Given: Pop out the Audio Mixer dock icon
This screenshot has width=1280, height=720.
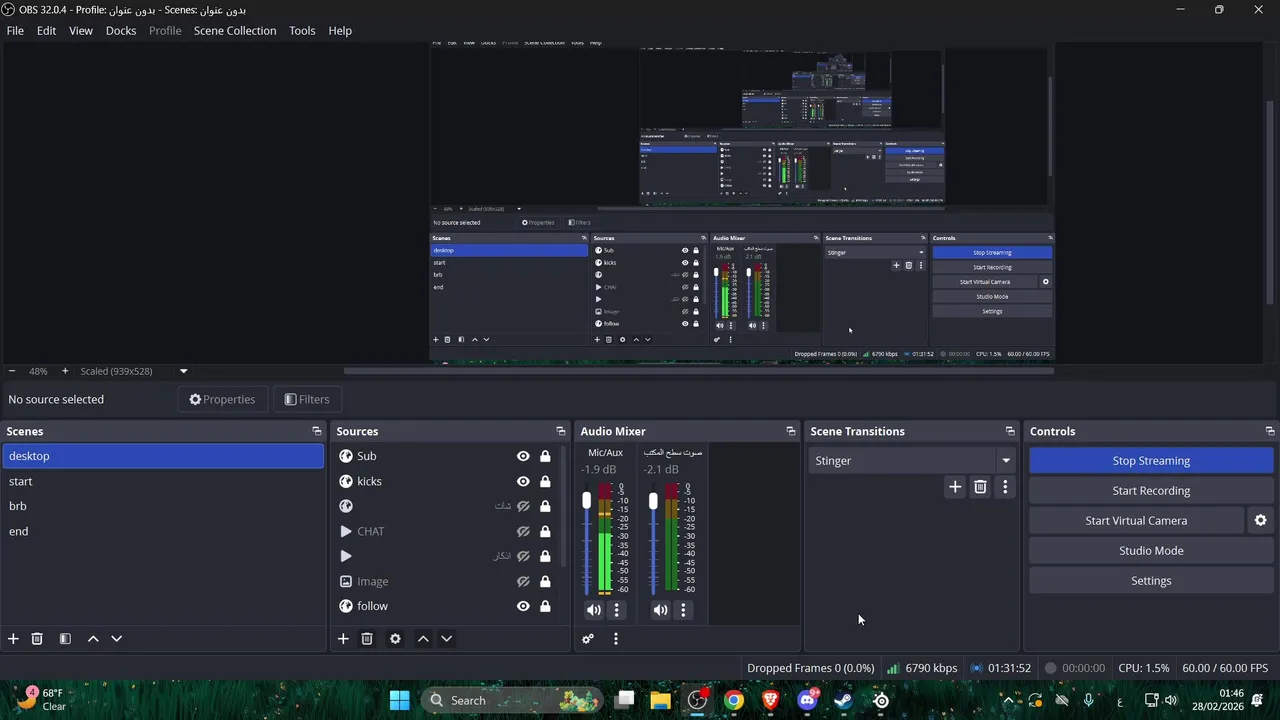Looking at the screenshot, I should tap(791, 431).
